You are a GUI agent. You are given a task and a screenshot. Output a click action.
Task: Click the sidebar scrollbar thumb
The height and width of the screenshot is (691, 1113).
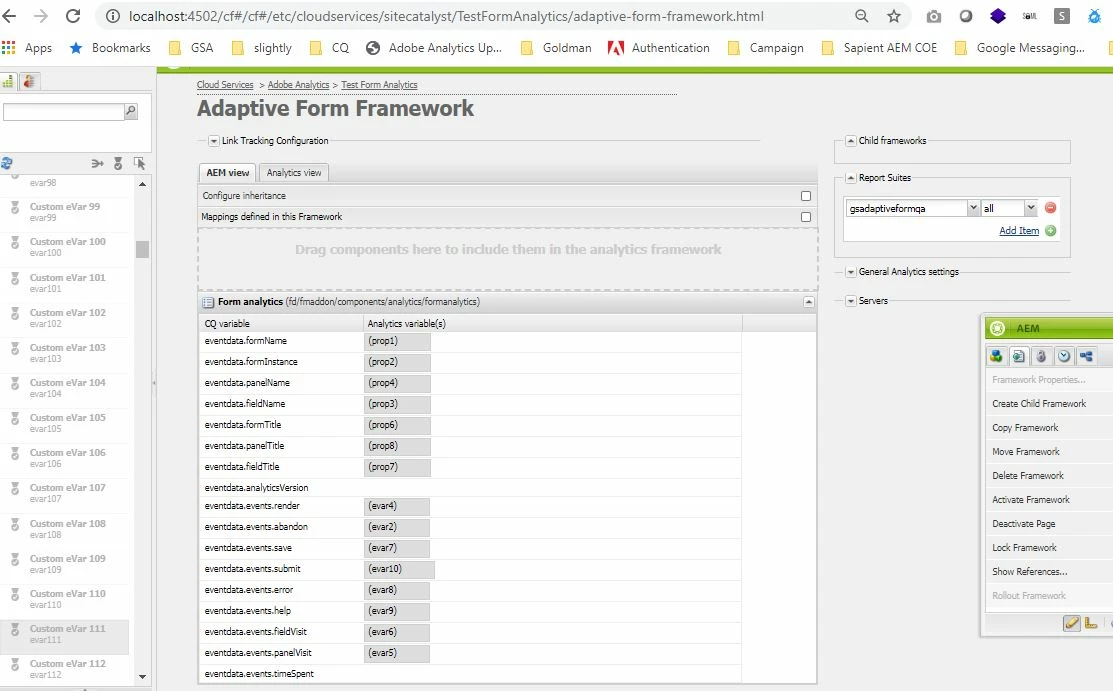coord(143,249)
